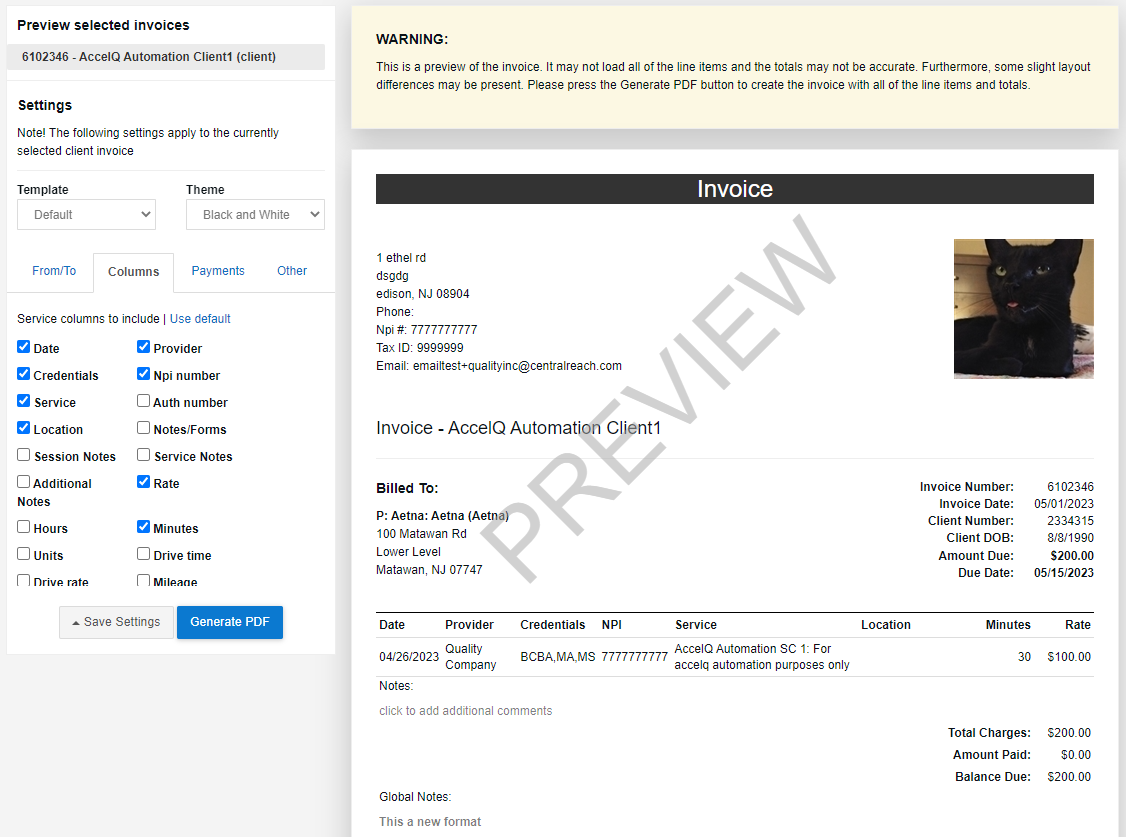This screenshot has width=1126, height=837.
Task: Open the From/To tab
Action: coord(53,270)
